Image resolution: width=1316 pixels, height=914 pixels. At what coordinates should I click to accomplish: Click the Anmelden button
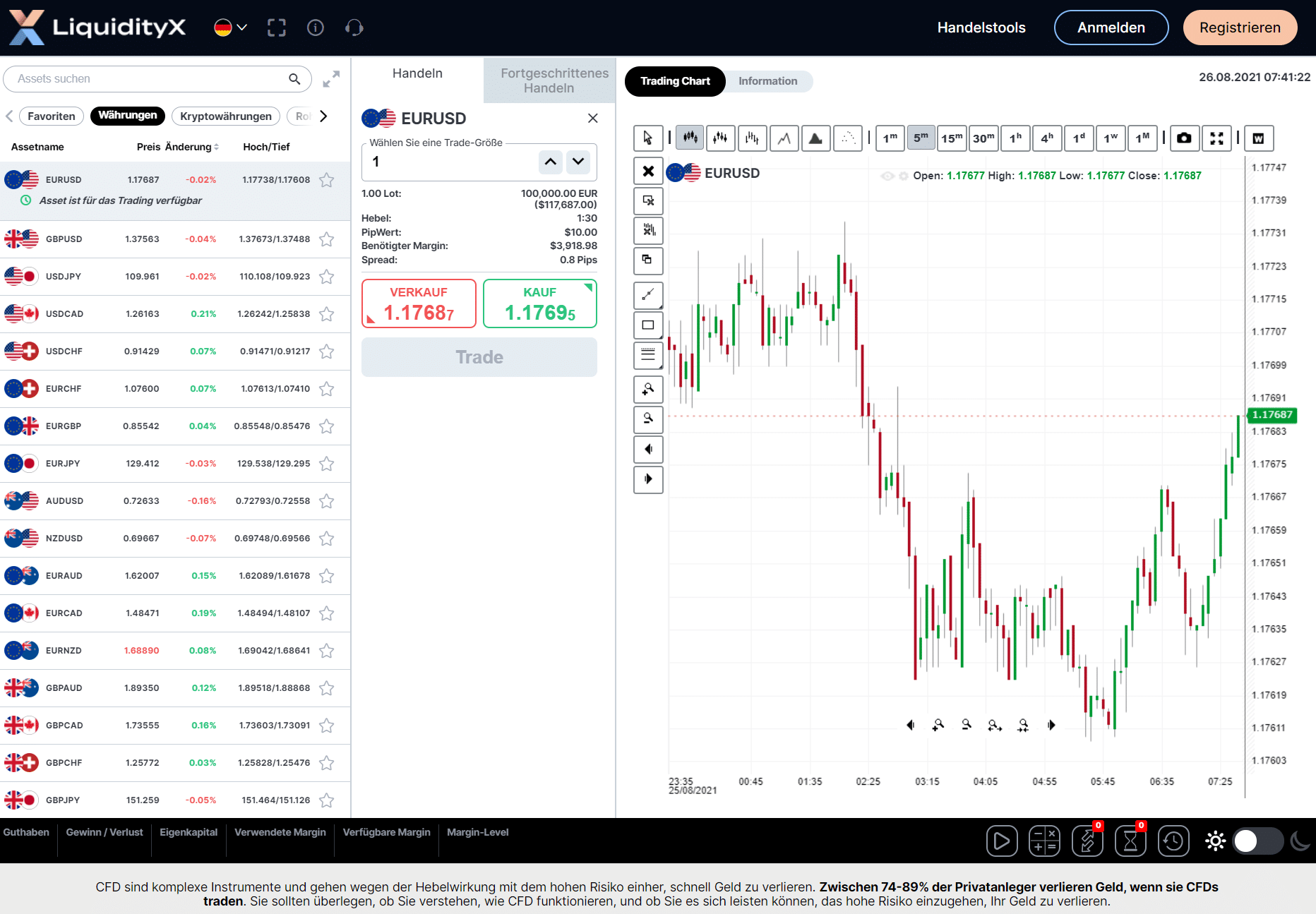[1111, 28]
